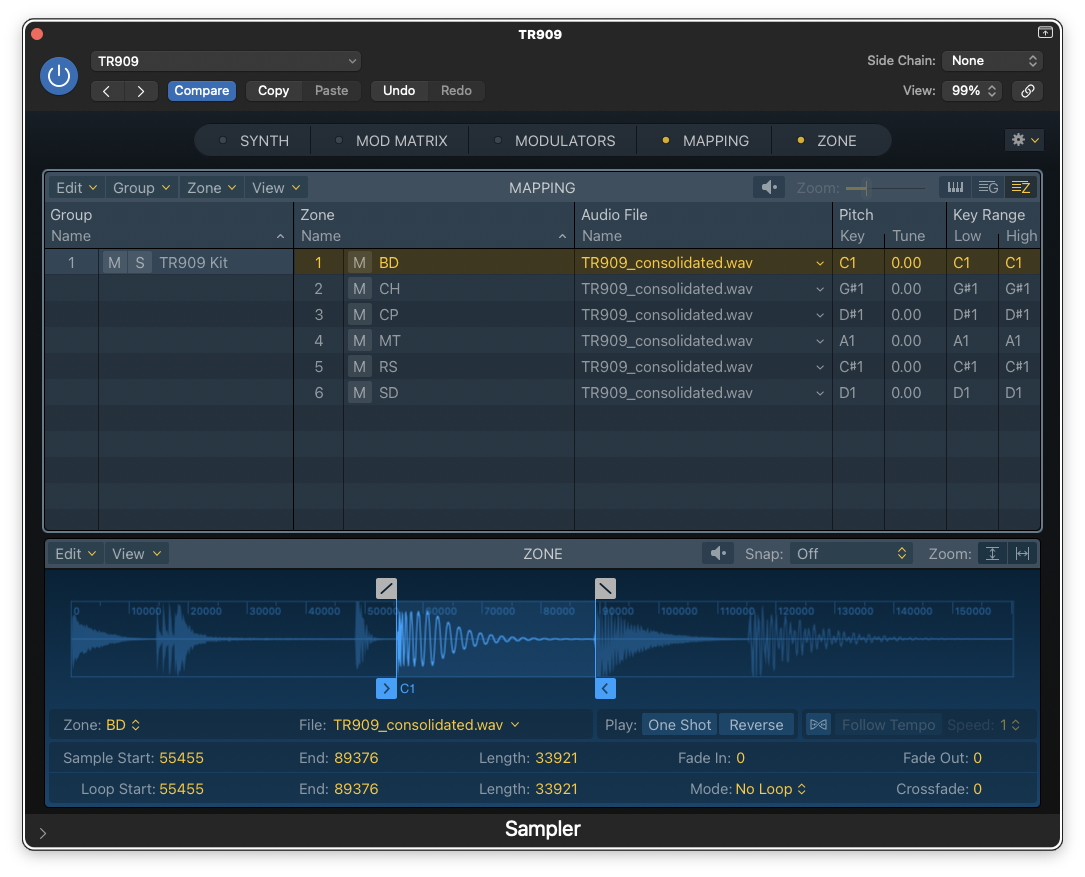The height and width of the screenshot is (877, 1085).
Task: Click the Redo button
Action: coord(456,91)
